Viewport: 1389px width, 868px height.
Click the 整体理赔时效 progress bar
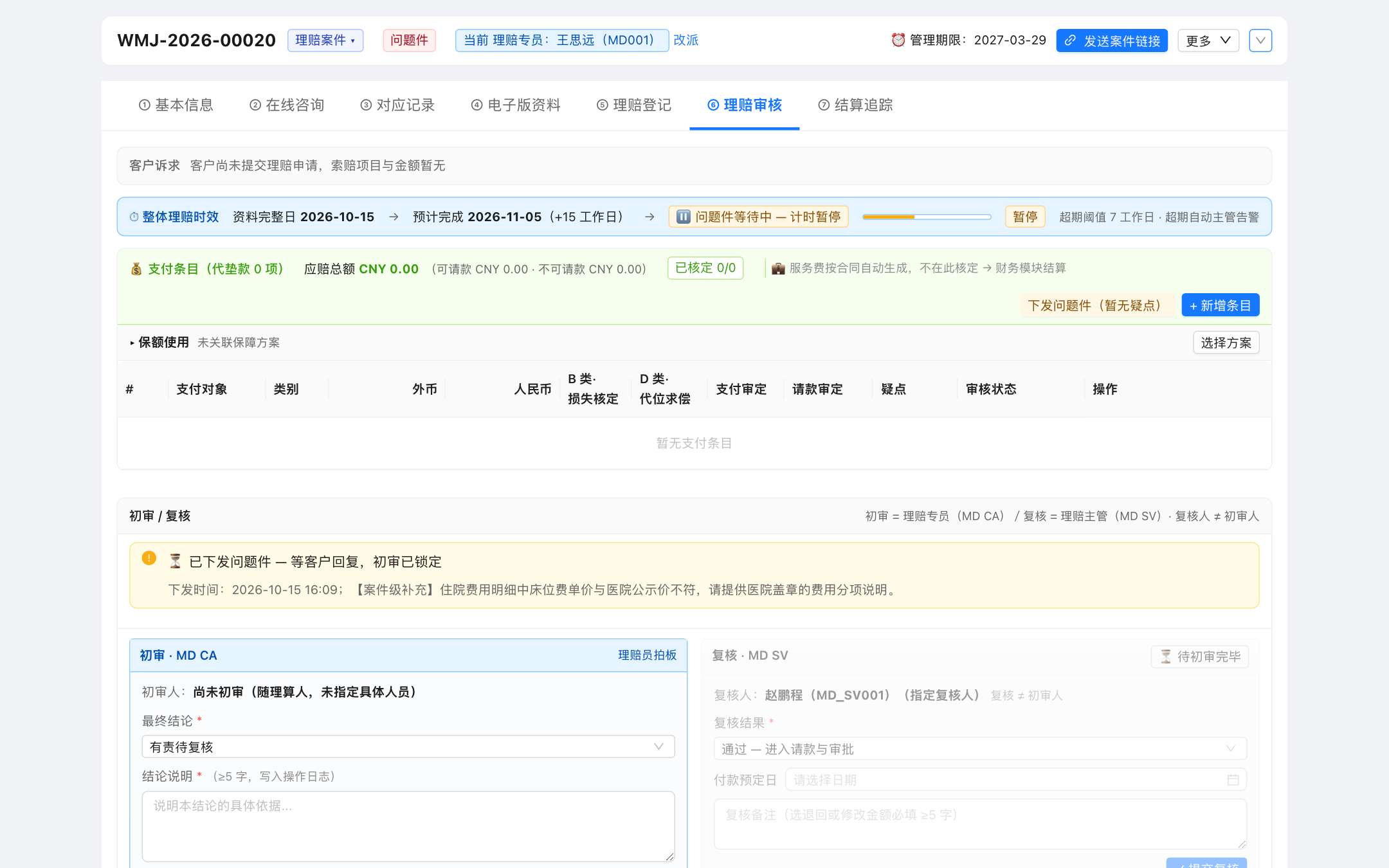927,217
